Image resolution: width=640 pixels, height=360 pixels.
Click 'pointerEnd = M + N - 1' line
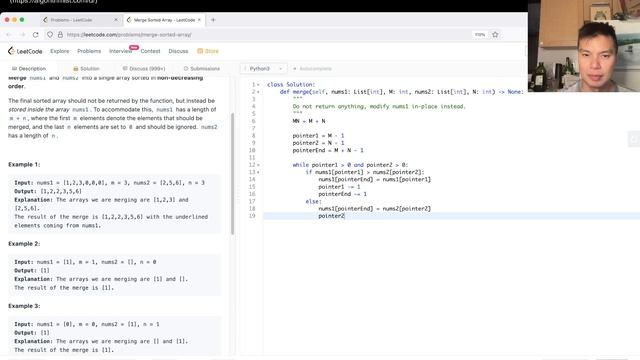pos(328,151)
